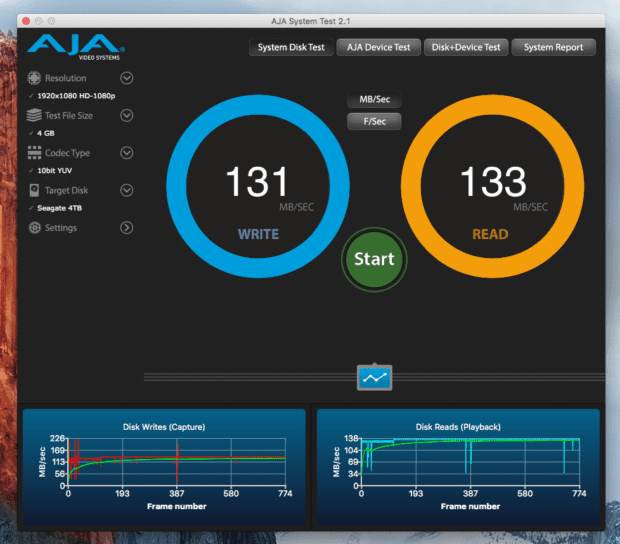Switch units to MB/Sec
Screen dimensions: 620x544
pyautogui.click(x=373, y=100)
